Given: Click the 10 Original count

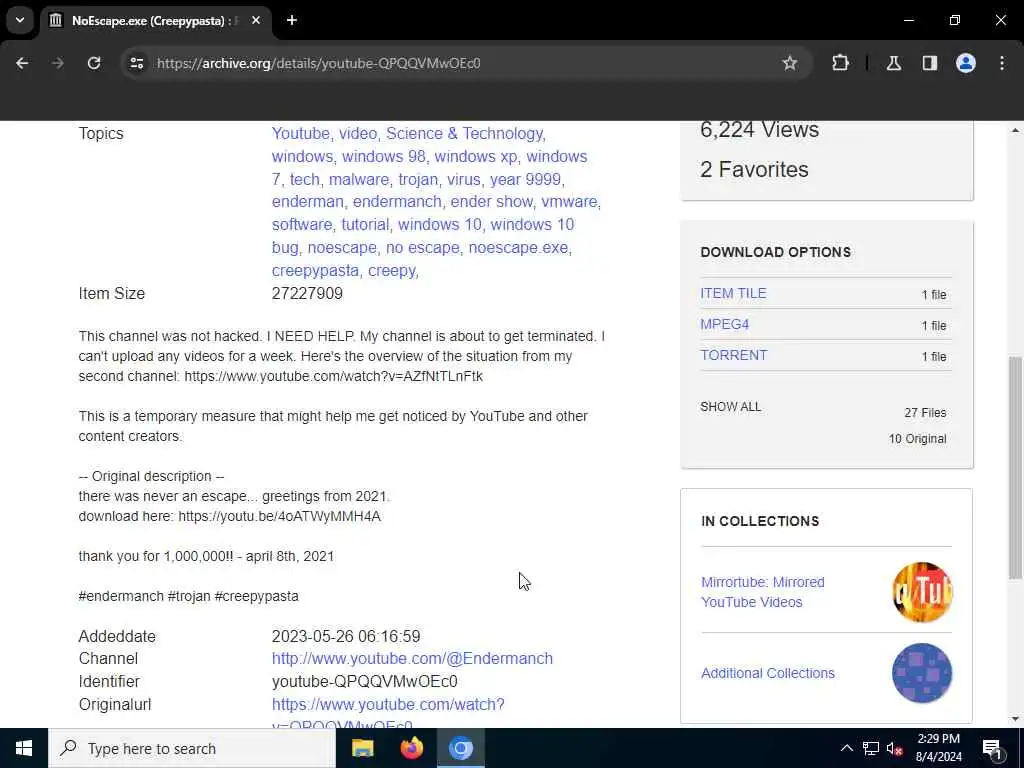Looking at the screenshot, I should click(x=917, y=439).
